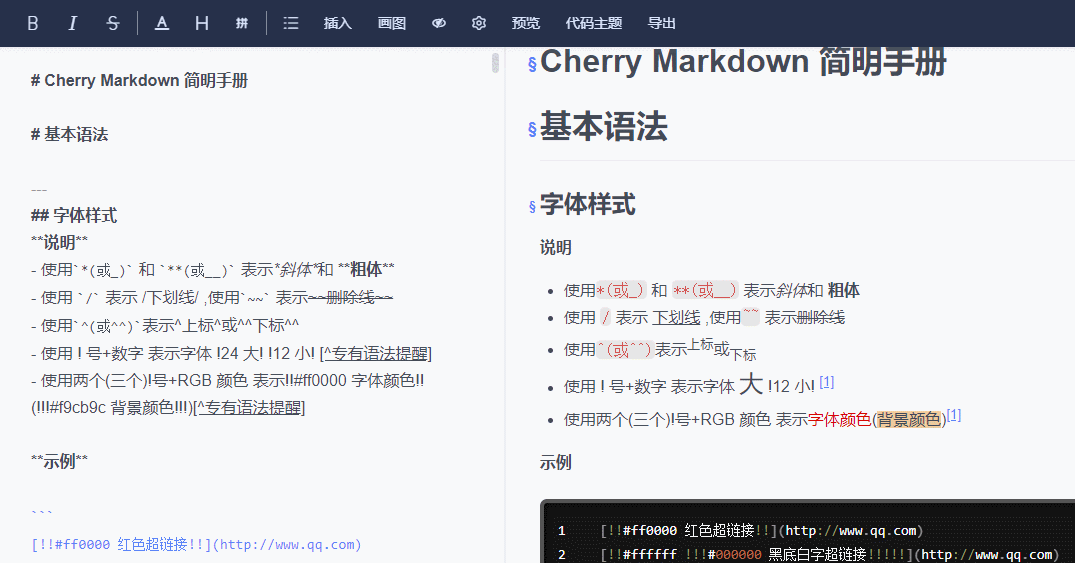The height and width of the screenshot is (563, 1075).
Task: Click the anchor icon beside 基本语法 heading
Action: pyautogui.click(x=532, y=129)
